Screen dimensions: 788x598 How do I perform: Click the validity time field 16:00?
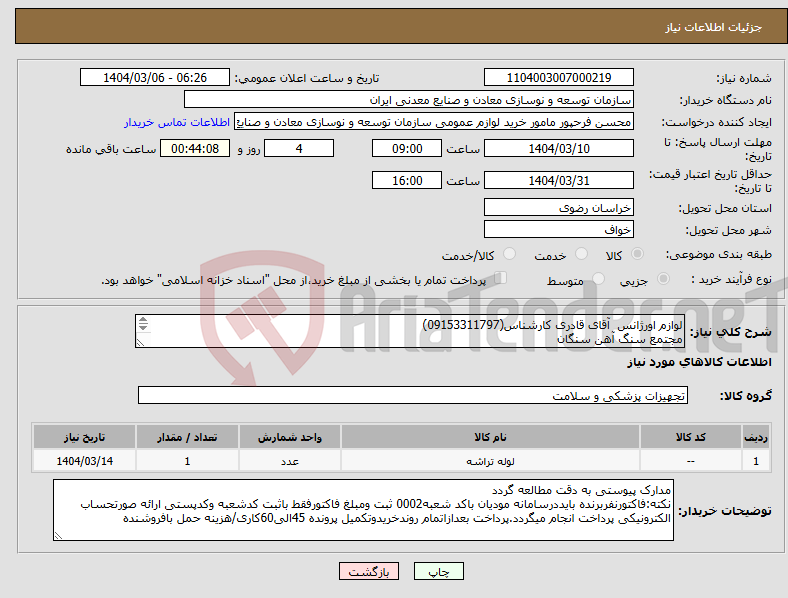coord(407,180)
